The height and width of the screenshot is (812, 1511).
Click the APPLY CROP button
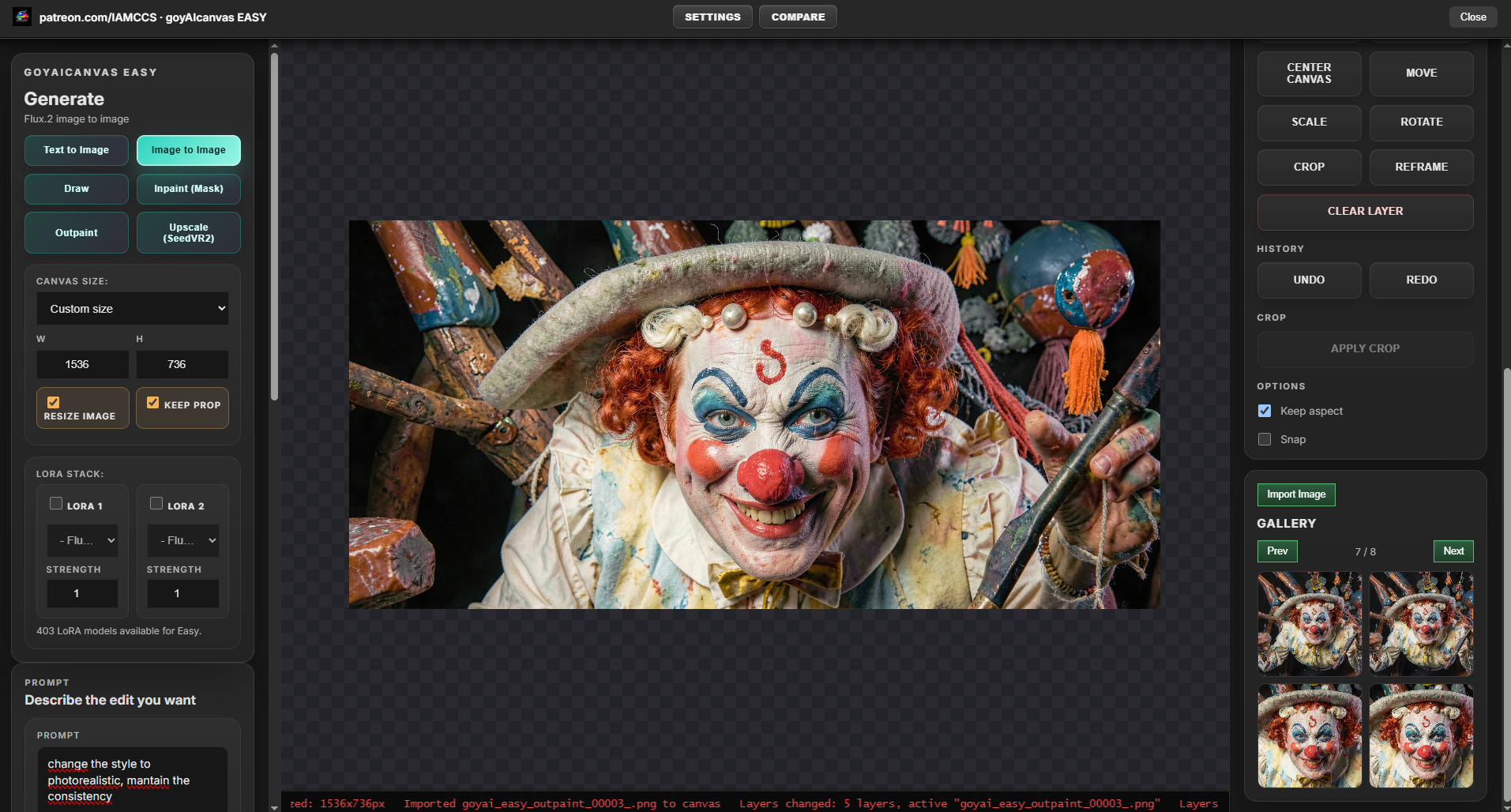pos(1365,348)
